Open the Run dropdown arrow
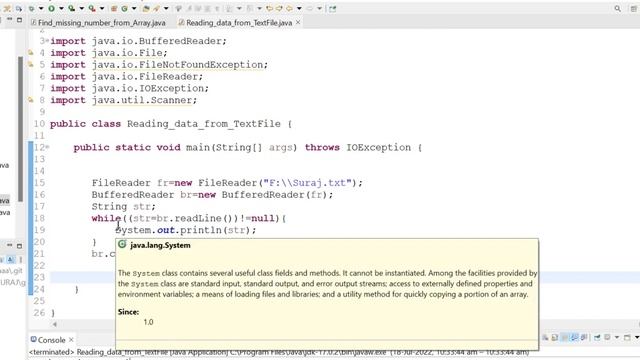This screenshot has width=640, height=360. pyautogui.click(x=61, y=8)
